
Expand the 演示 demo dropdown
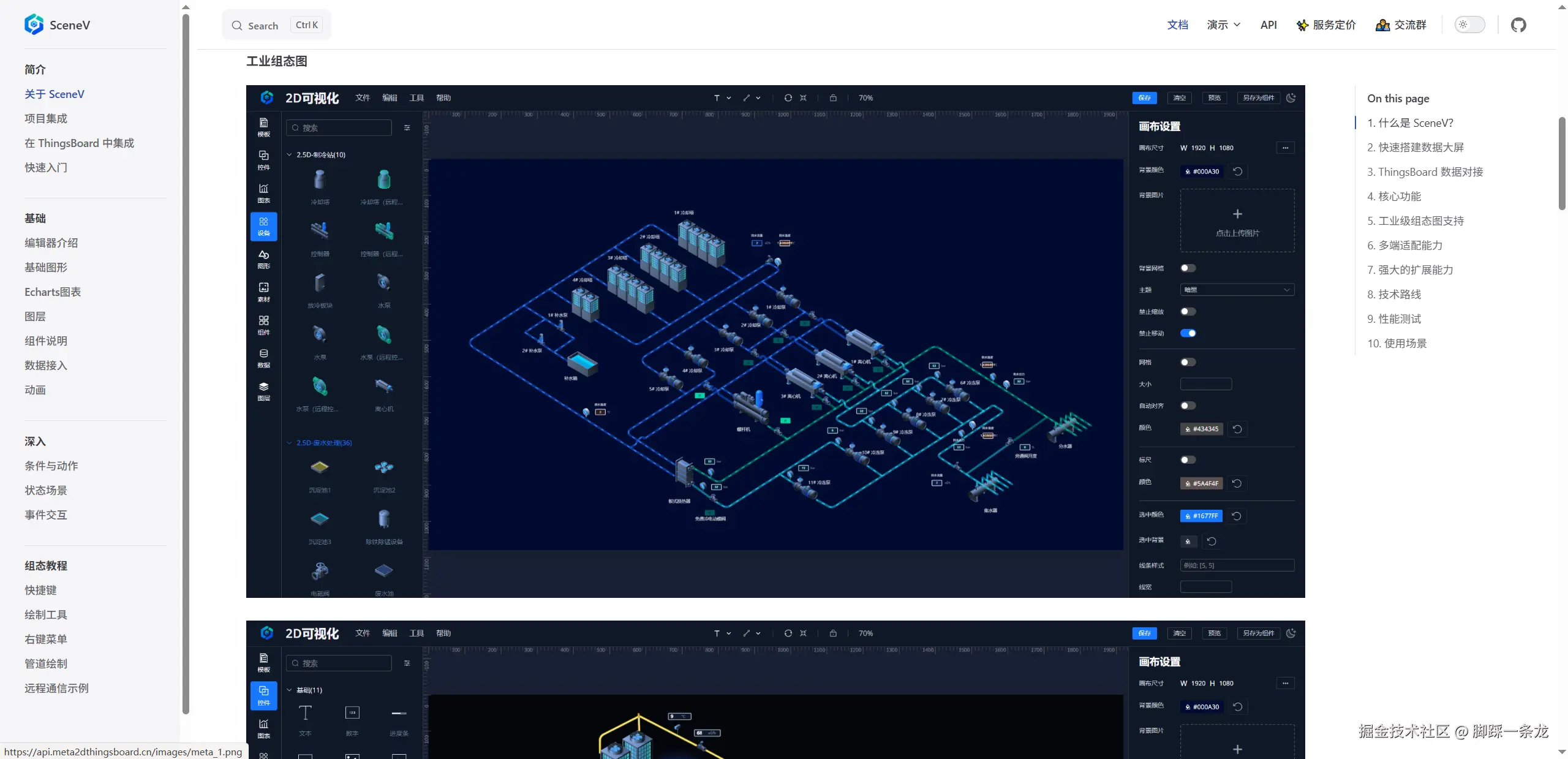pos(1223,25)
